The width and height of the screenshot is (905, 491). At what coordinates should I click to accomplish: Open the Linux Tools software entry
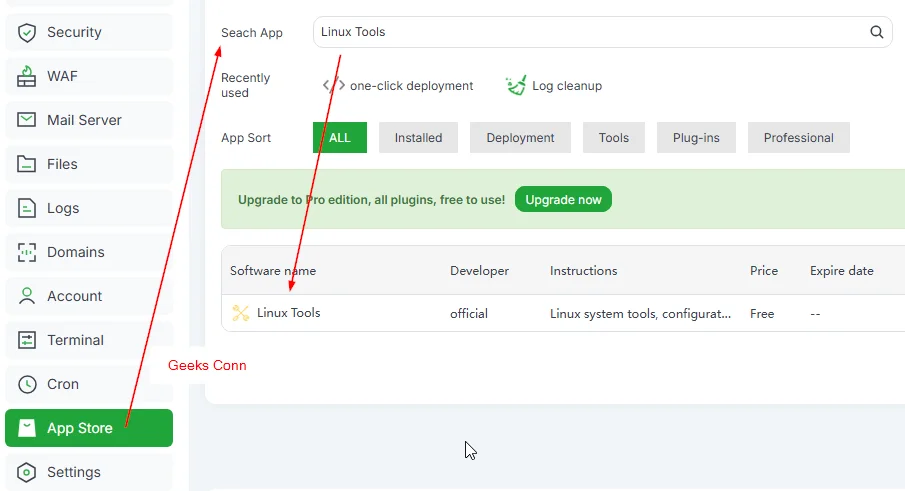[x=289, y=313]
